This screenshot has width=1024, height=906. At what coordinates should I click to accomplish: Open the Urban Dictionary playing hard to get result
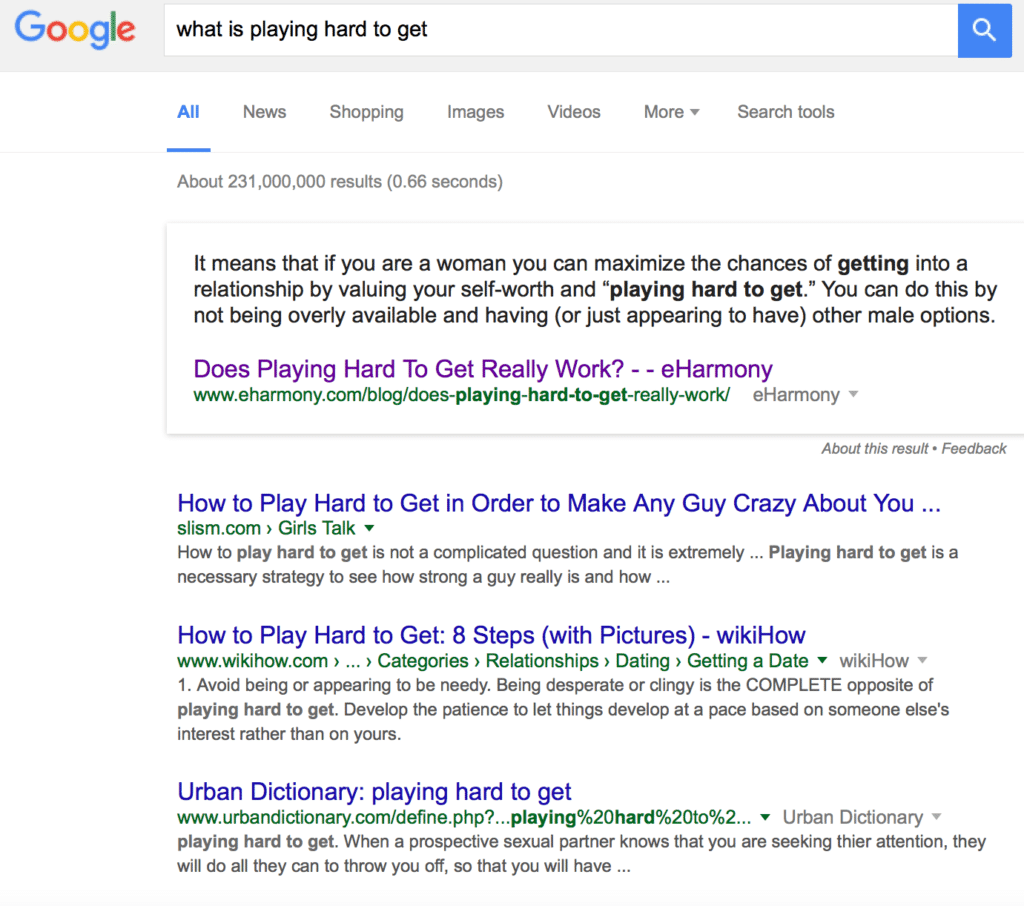coord(374,792)
